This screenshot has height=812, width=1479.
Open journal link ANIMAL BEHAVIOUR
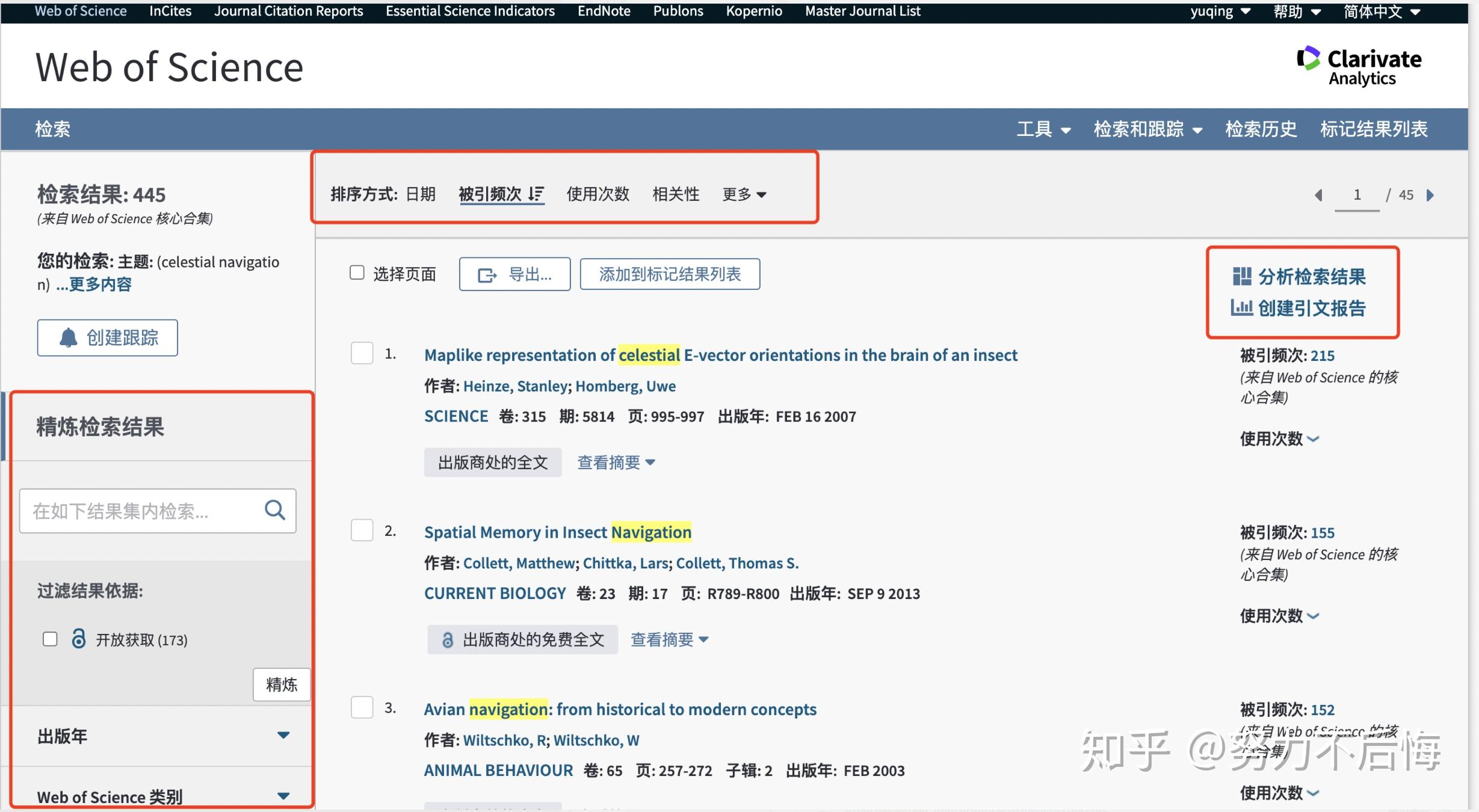click(x=499, y=770)
